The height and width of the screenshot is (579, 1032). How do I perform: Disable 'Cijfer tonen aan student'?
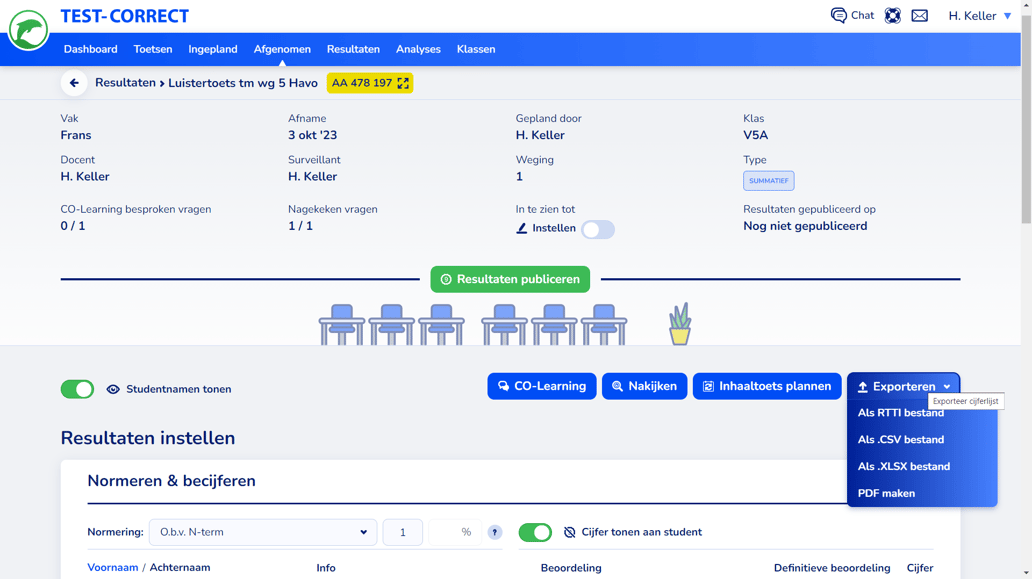click(x=536, y=532)
